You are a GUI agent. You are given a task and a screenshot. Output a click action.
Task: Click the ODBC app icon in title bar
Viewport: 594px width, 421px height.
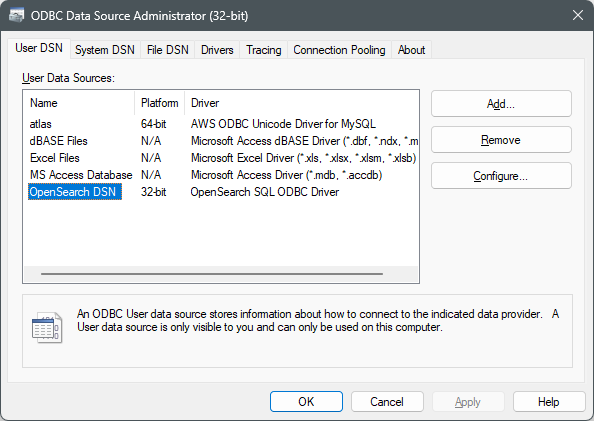(x=16, y=16)
